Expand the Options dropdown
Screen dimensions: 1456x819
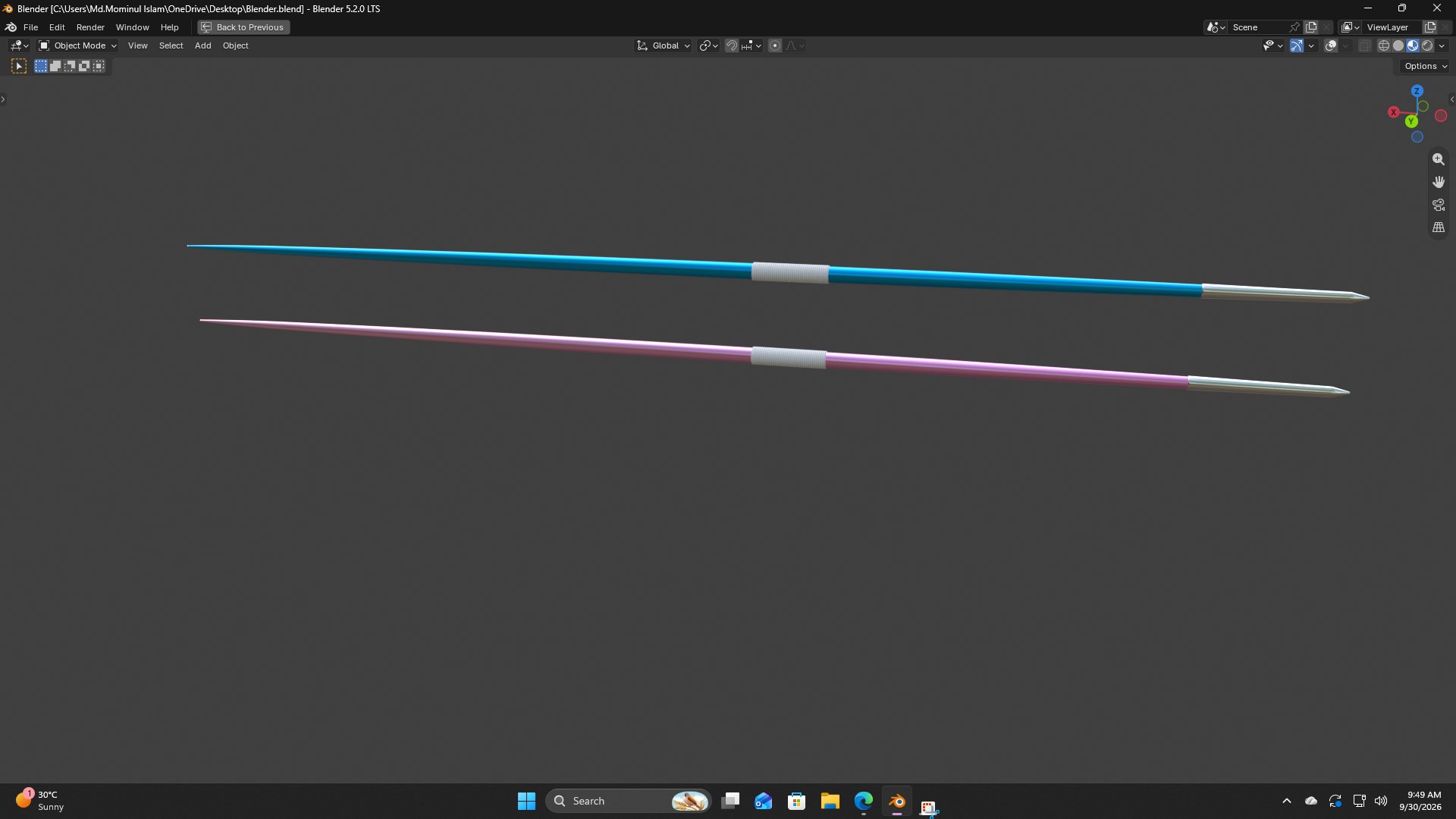(x=1425, y=66)
